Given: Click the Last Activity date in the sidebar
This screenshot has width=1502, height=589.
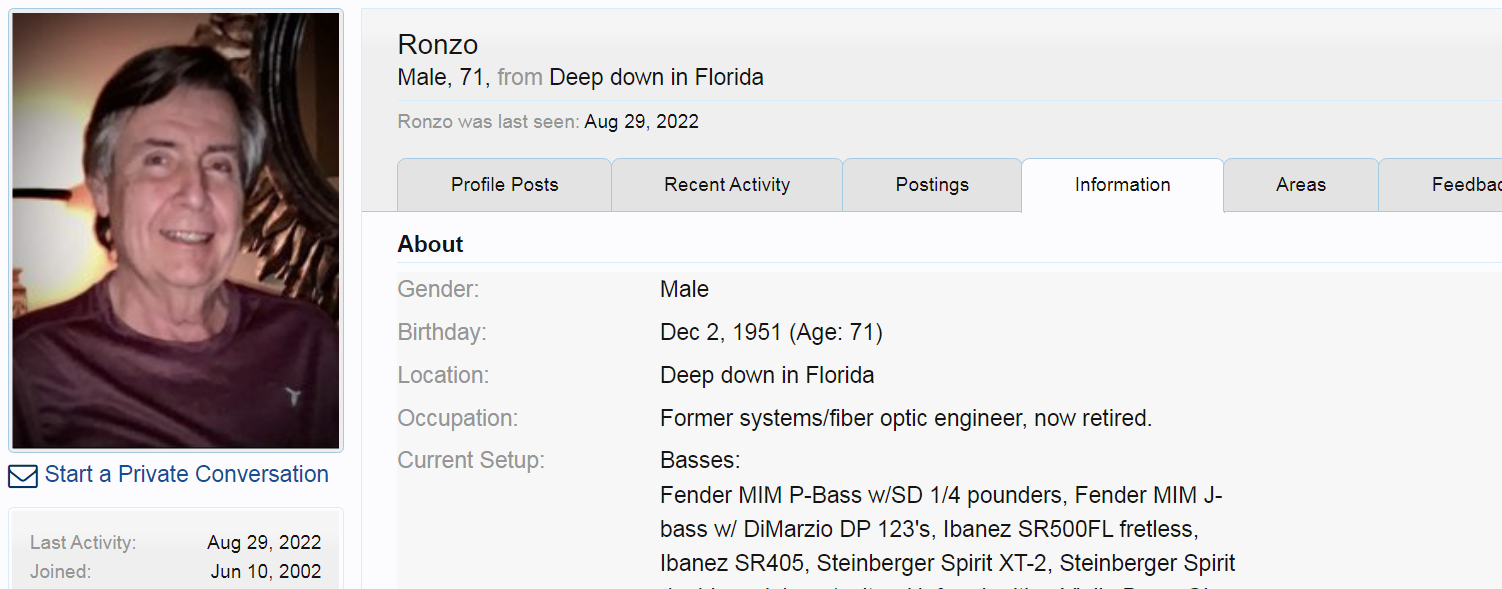Looking at the screenshot, I should coord(264,543).
